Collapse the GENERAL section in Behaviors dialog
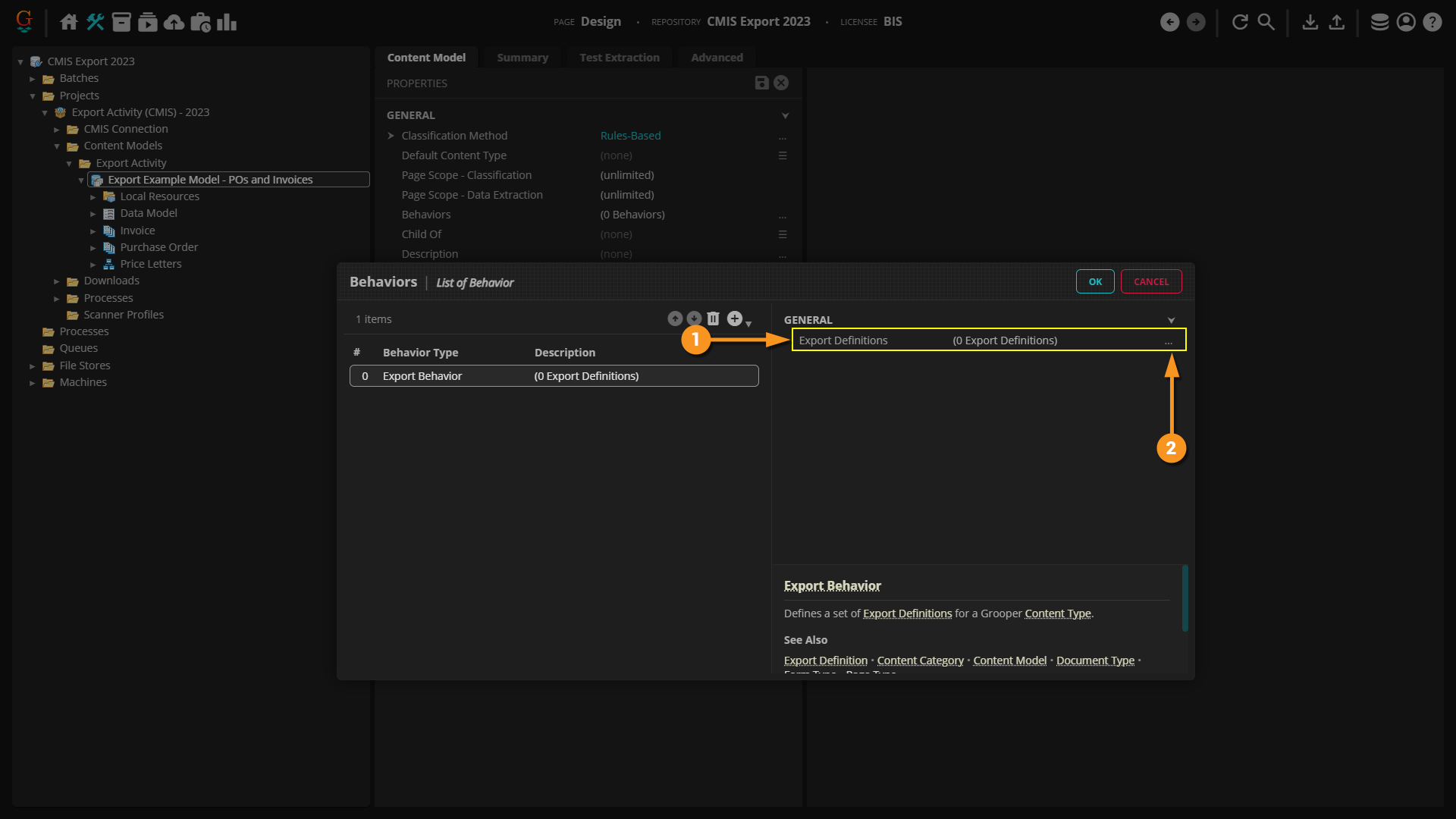The width and height of the screenshot is (1456, 819). 1171,320
